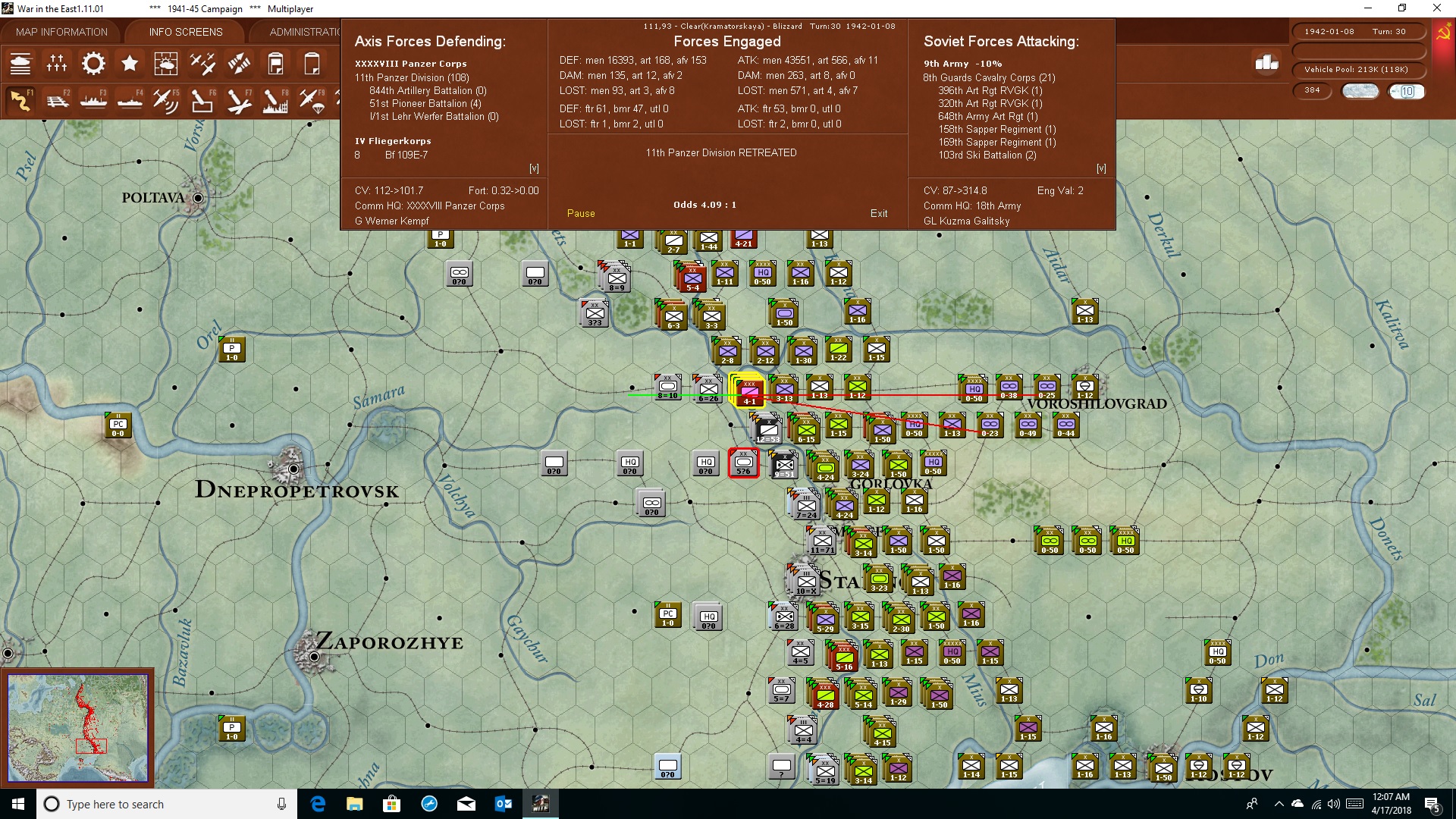This screenshot has height=819, width=1456.
Task: Expand Soviet attacking forces list with [v]
Action: (x=1101, y=168)
